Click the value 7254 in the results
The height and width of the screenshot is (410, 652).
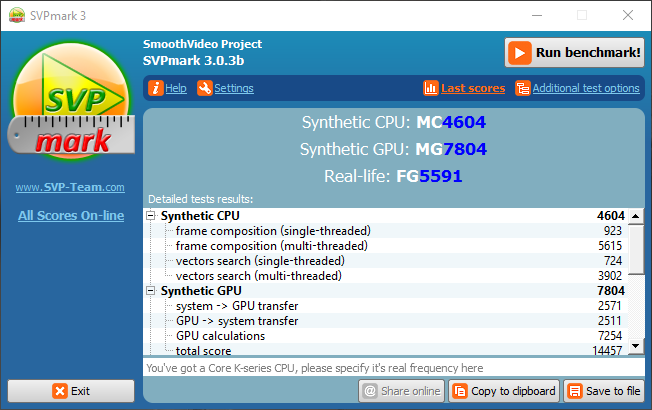tap(610, 336)
